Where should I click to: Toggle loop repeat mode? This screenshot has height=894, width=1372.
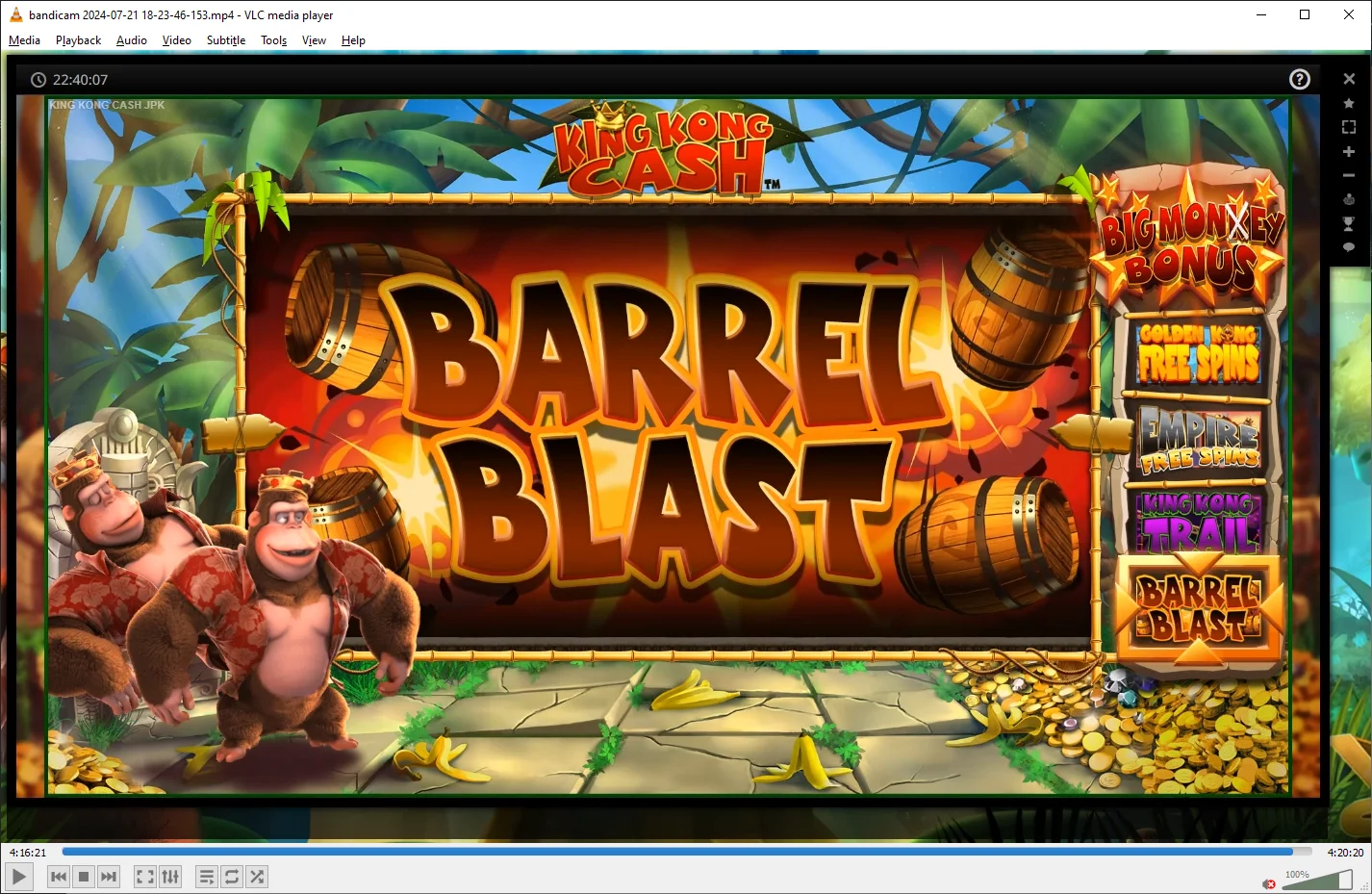(232, 877)
